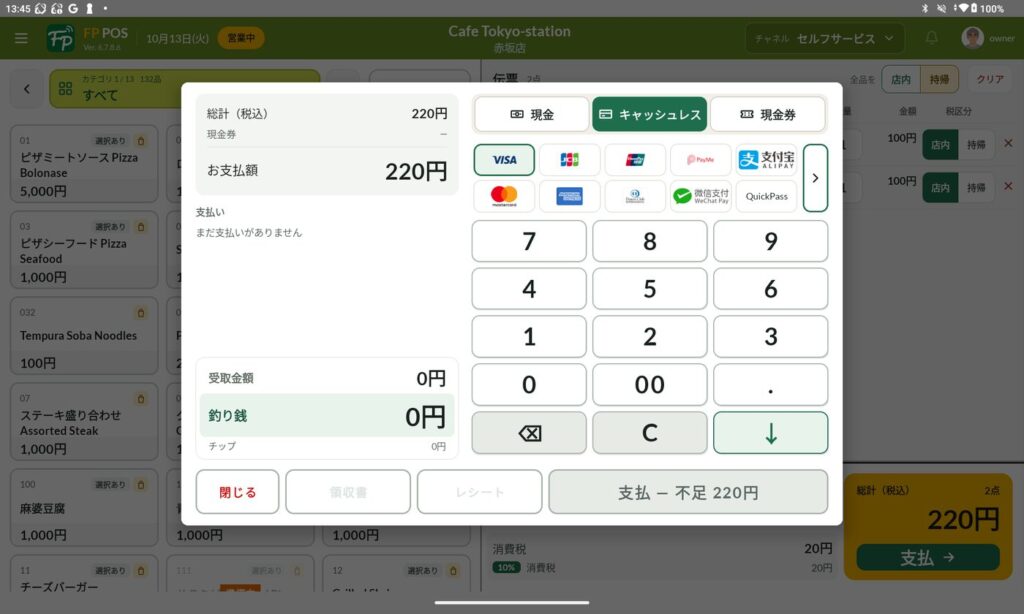Tap the 領収書 receipt button

pos(348,492)
